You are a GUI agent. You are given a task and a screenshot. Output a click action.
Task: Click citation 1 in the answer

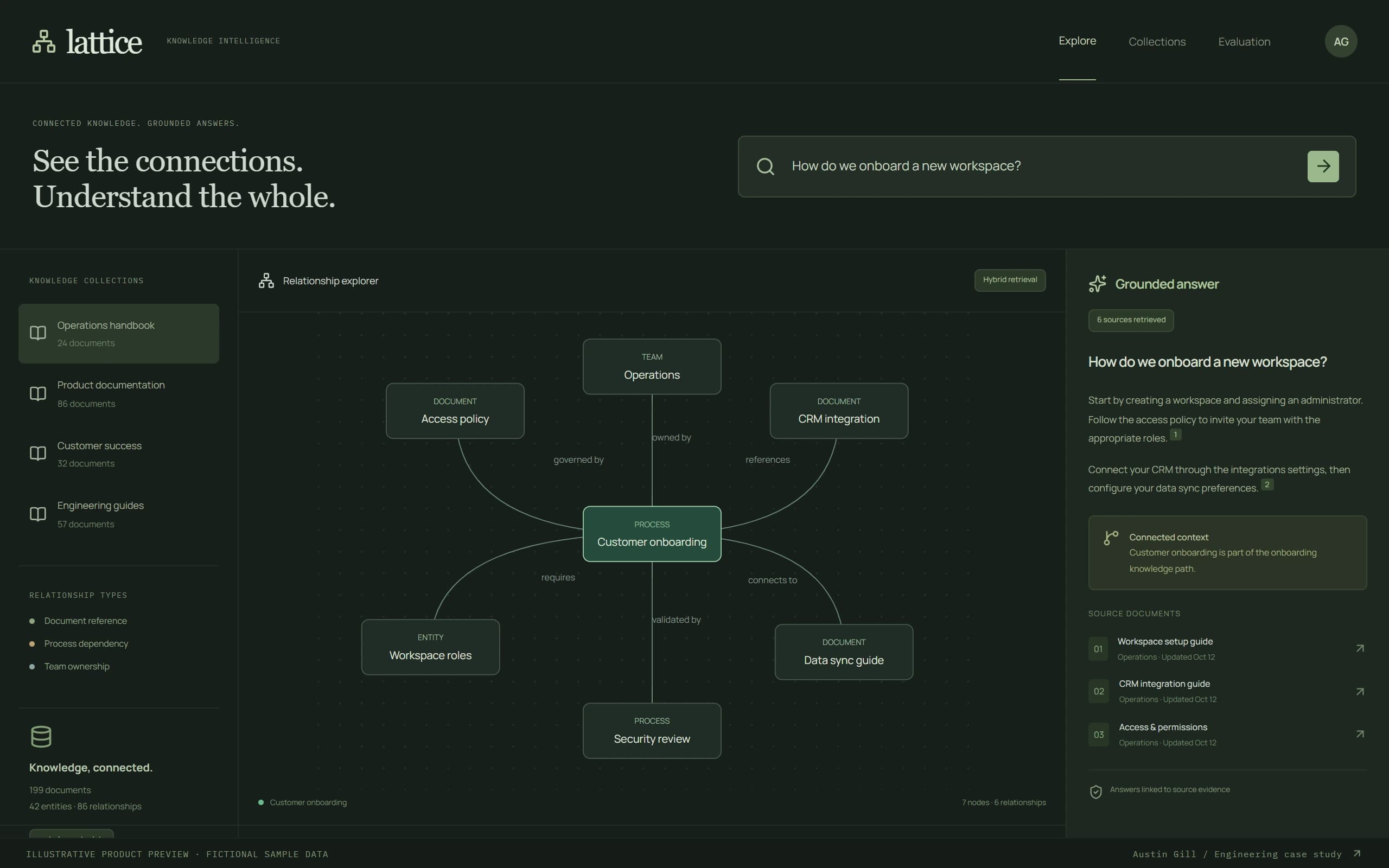pyautogui.click(x=1175, y=435)
